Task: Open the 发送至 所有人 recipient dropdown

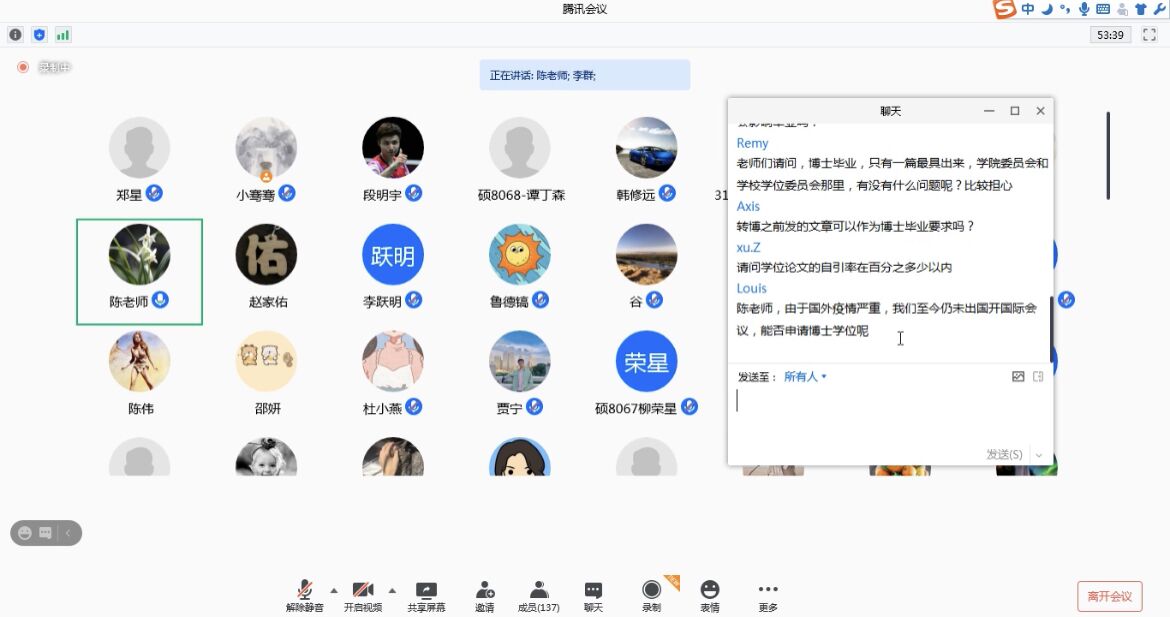Action: tap(805, 377)
